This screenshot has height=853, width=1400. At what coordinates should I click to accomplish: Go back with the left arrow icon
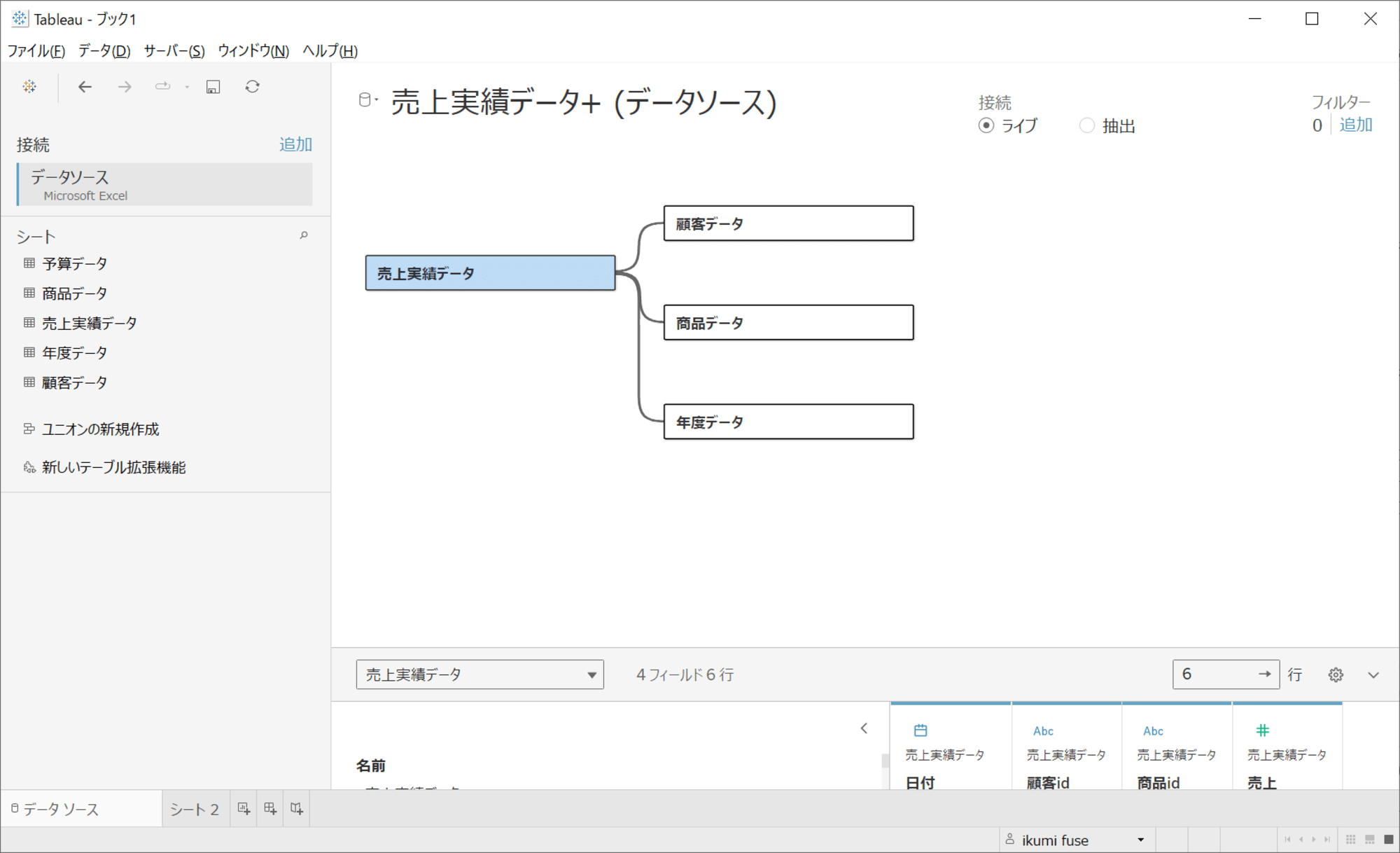(x=85, y=87)
